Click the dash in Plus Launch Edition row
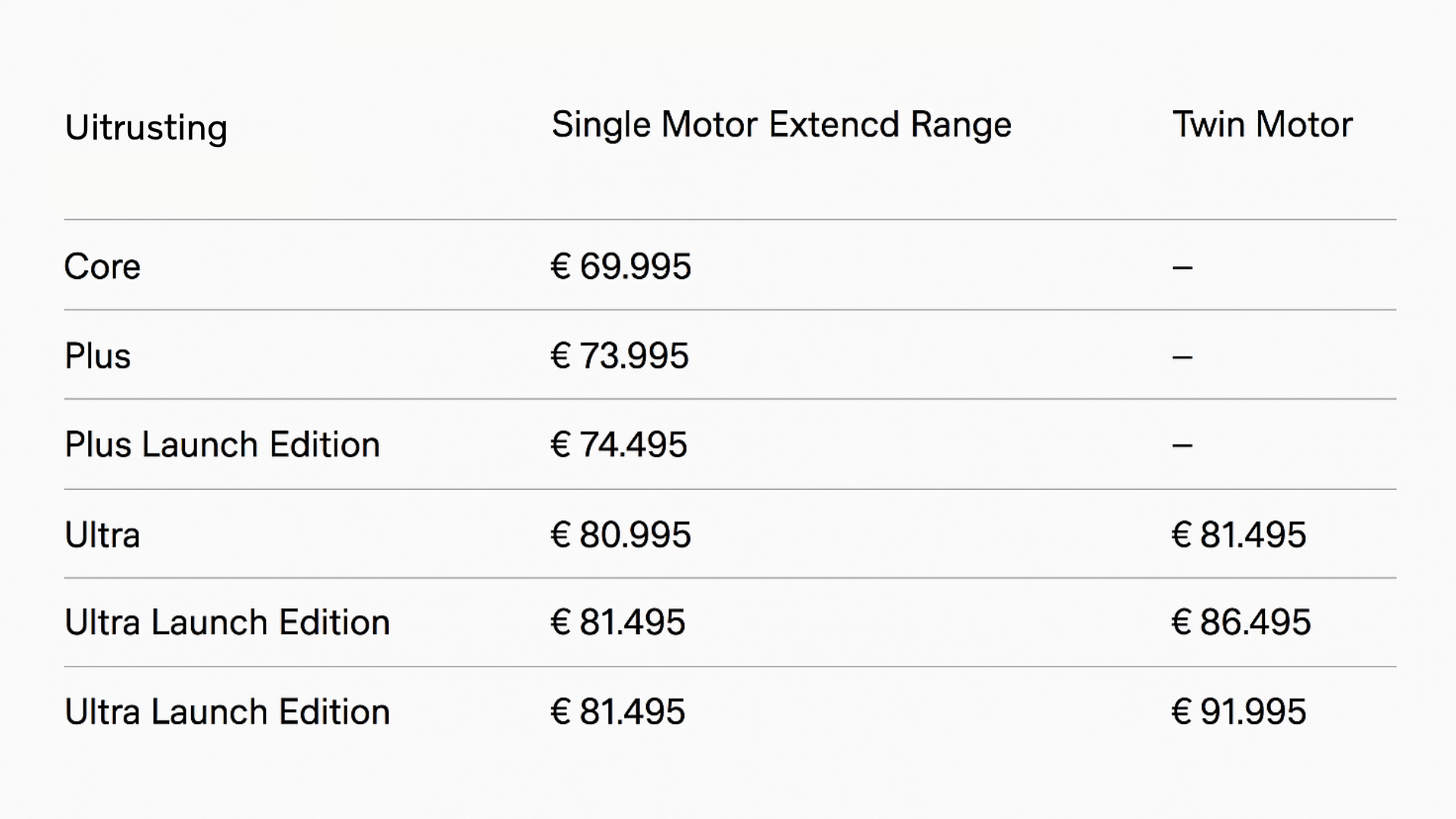This screenshot has width=1456, height=819. tap(1182, 445)
